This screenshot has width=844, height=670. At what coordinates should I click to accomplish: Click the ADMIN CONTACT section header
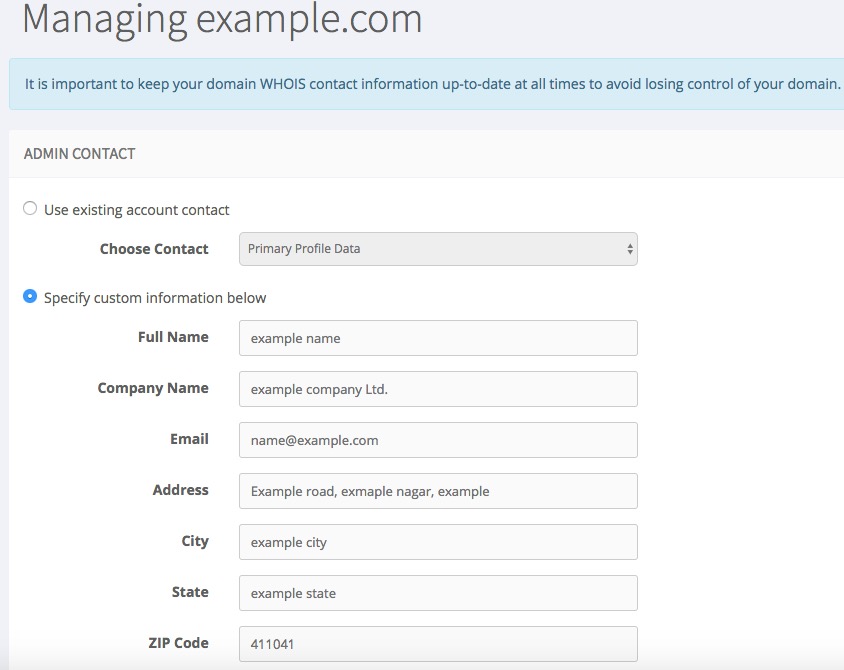point(80,154)
